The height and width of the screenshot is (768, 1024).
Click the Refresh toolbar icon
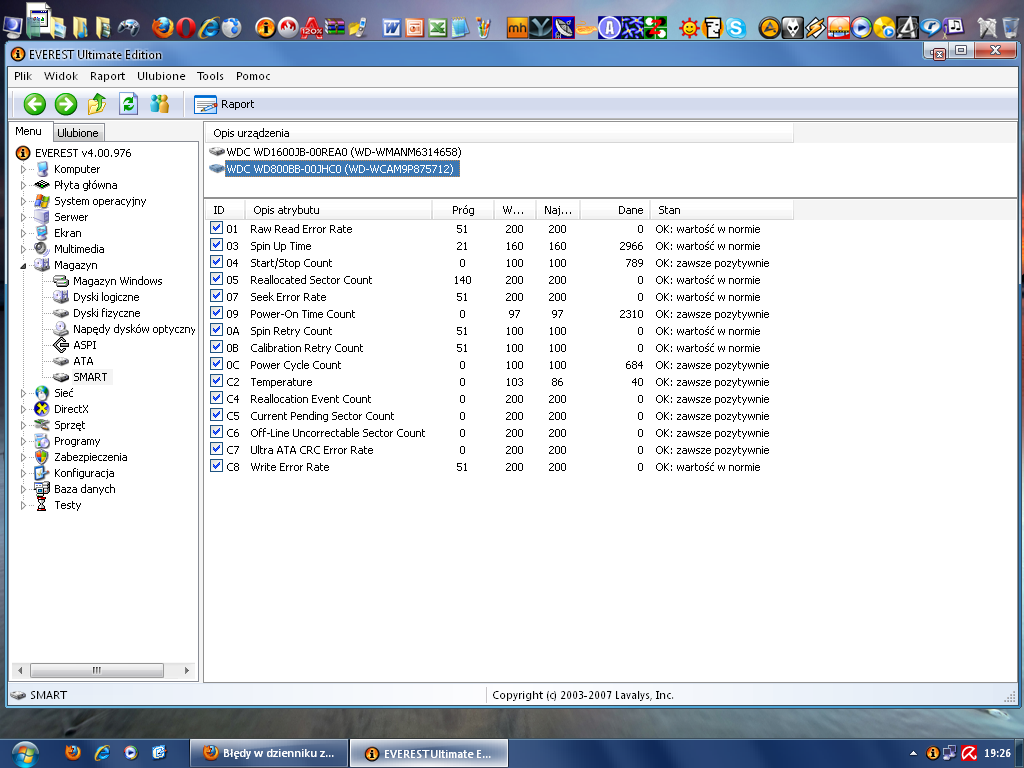click(129, 104)
